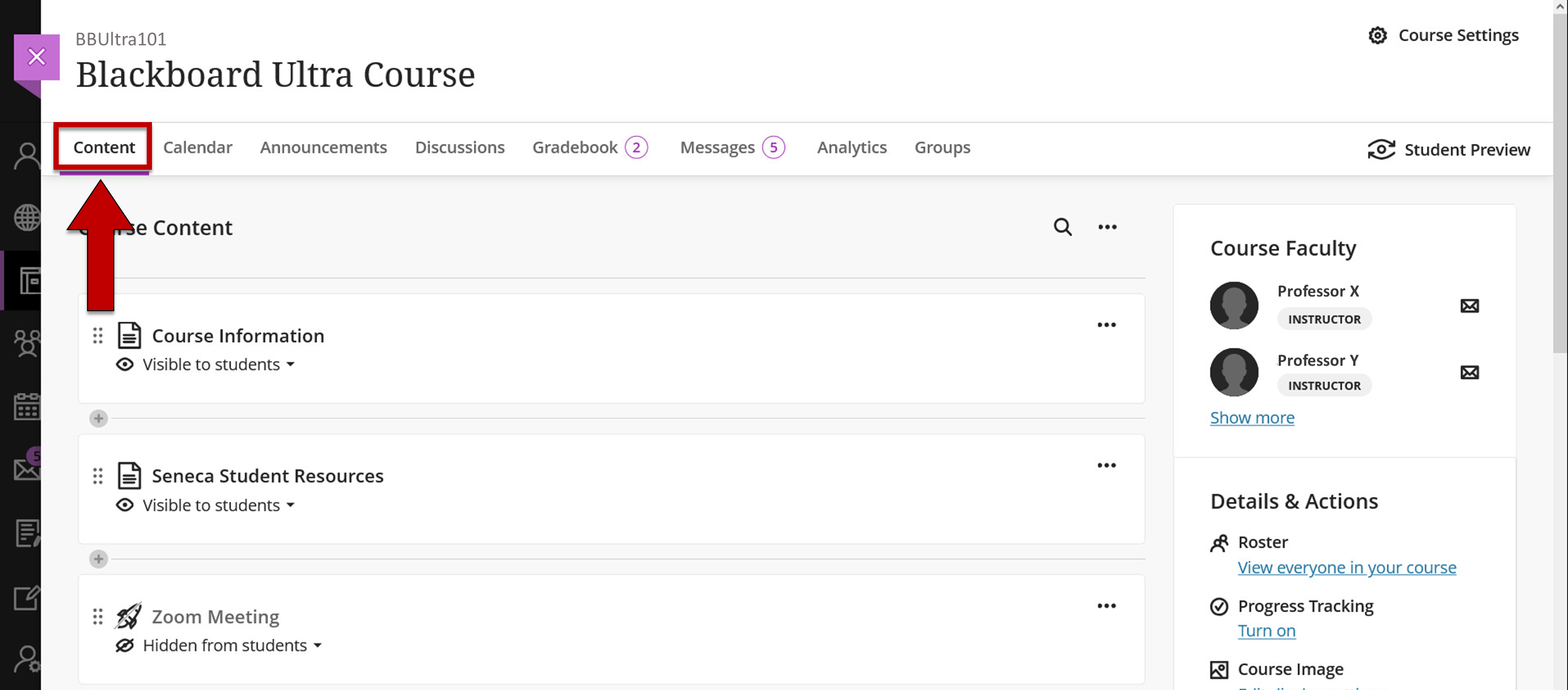
Task: Click the Messages badge showing 5
Action: (774, 147)
